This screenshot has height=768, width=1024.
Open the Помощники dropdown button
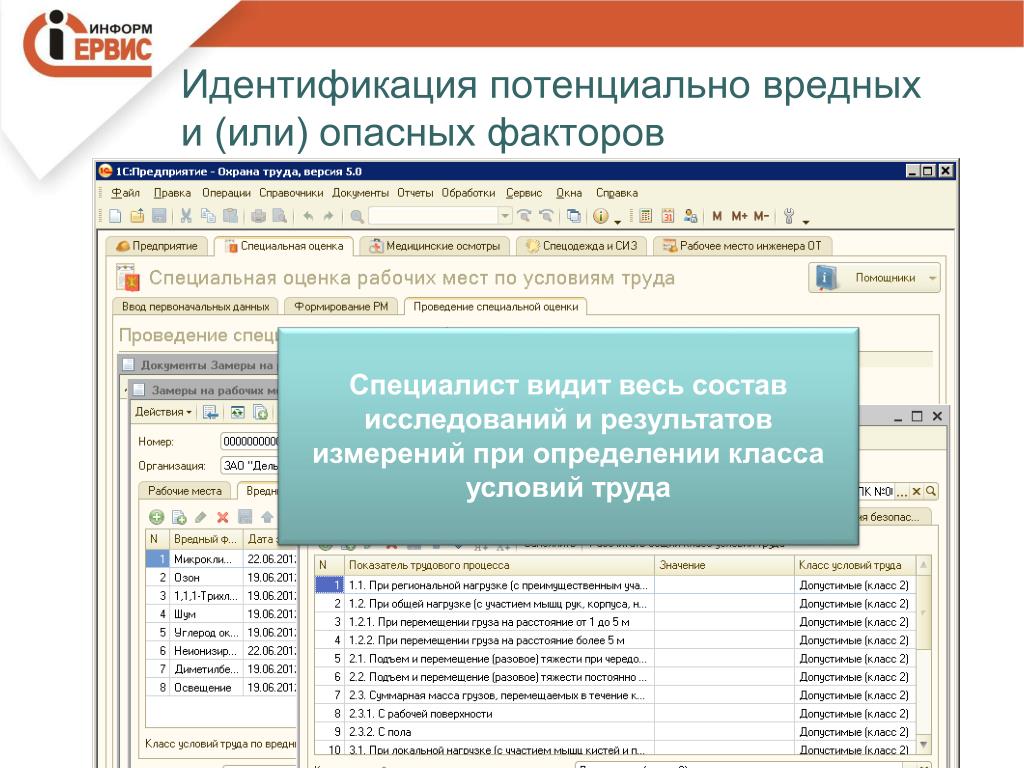tap(874, 278)
